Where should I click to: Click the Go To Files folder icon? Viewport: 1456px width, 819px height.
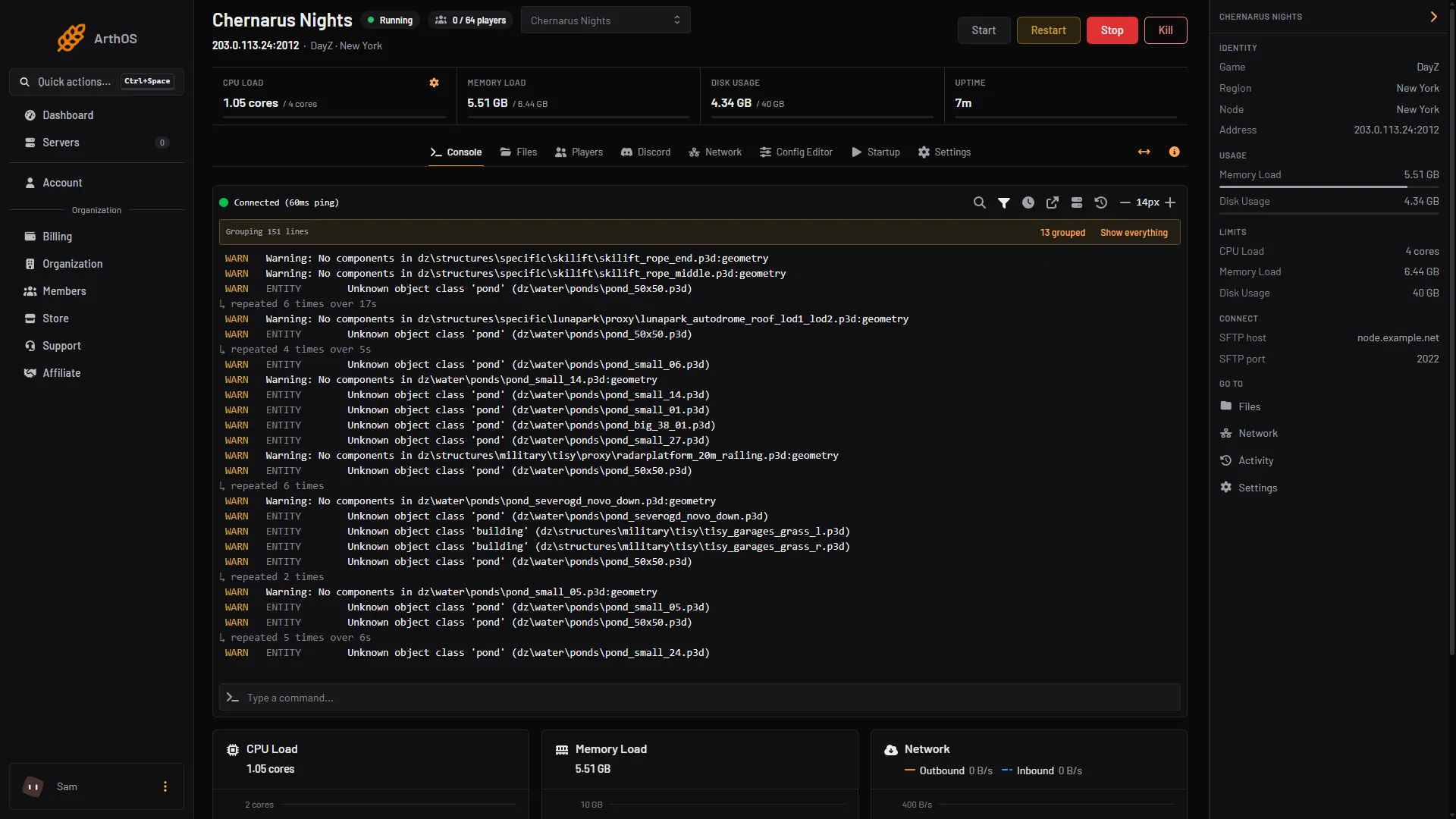[1226, 406]
